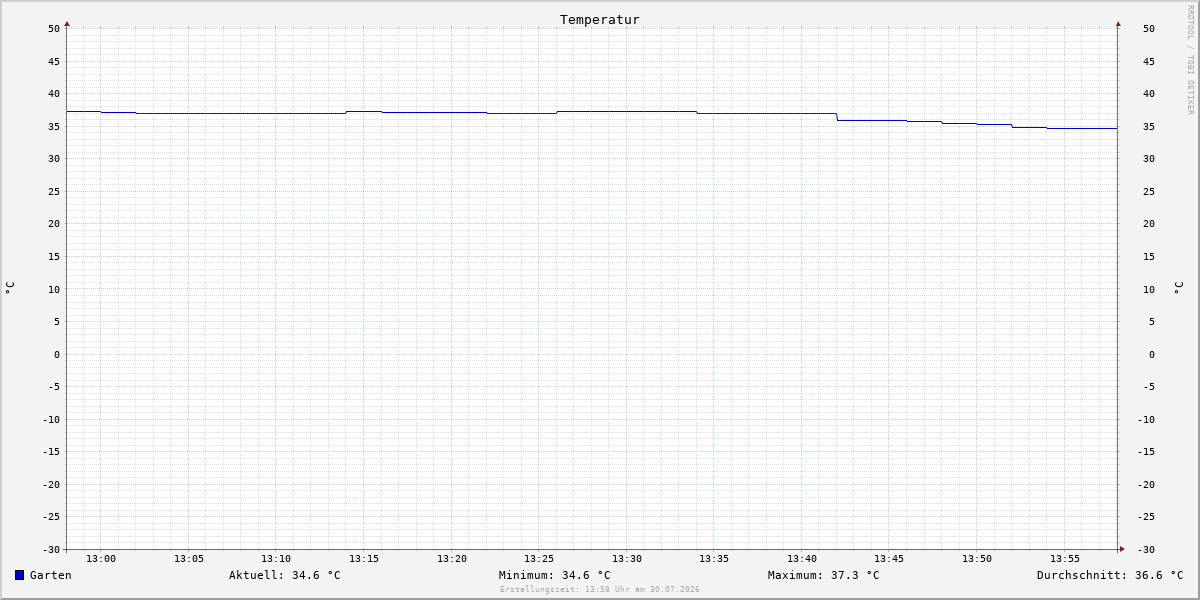The height and width of the screenshot is (600, 1200).
Task: Click the 13:45 time axis label
Action: (889, 559)
